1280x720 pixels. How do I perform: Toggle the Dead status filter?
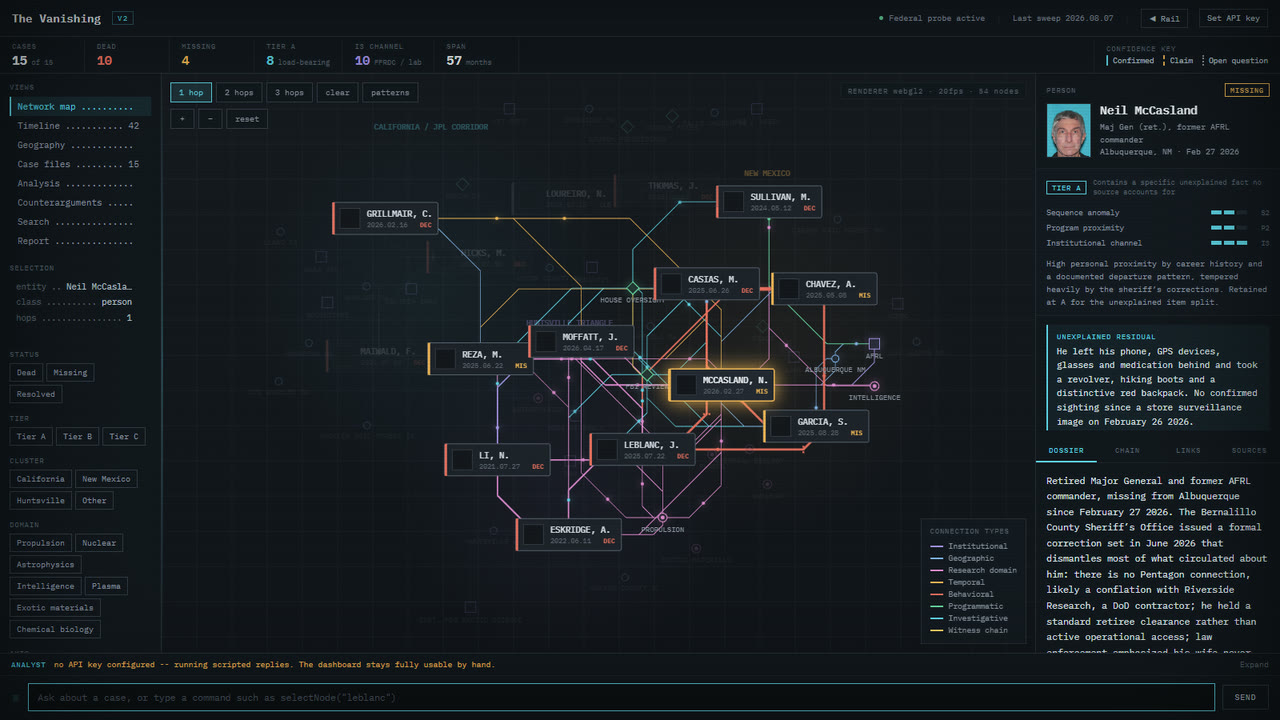click(x=27, y=372)
